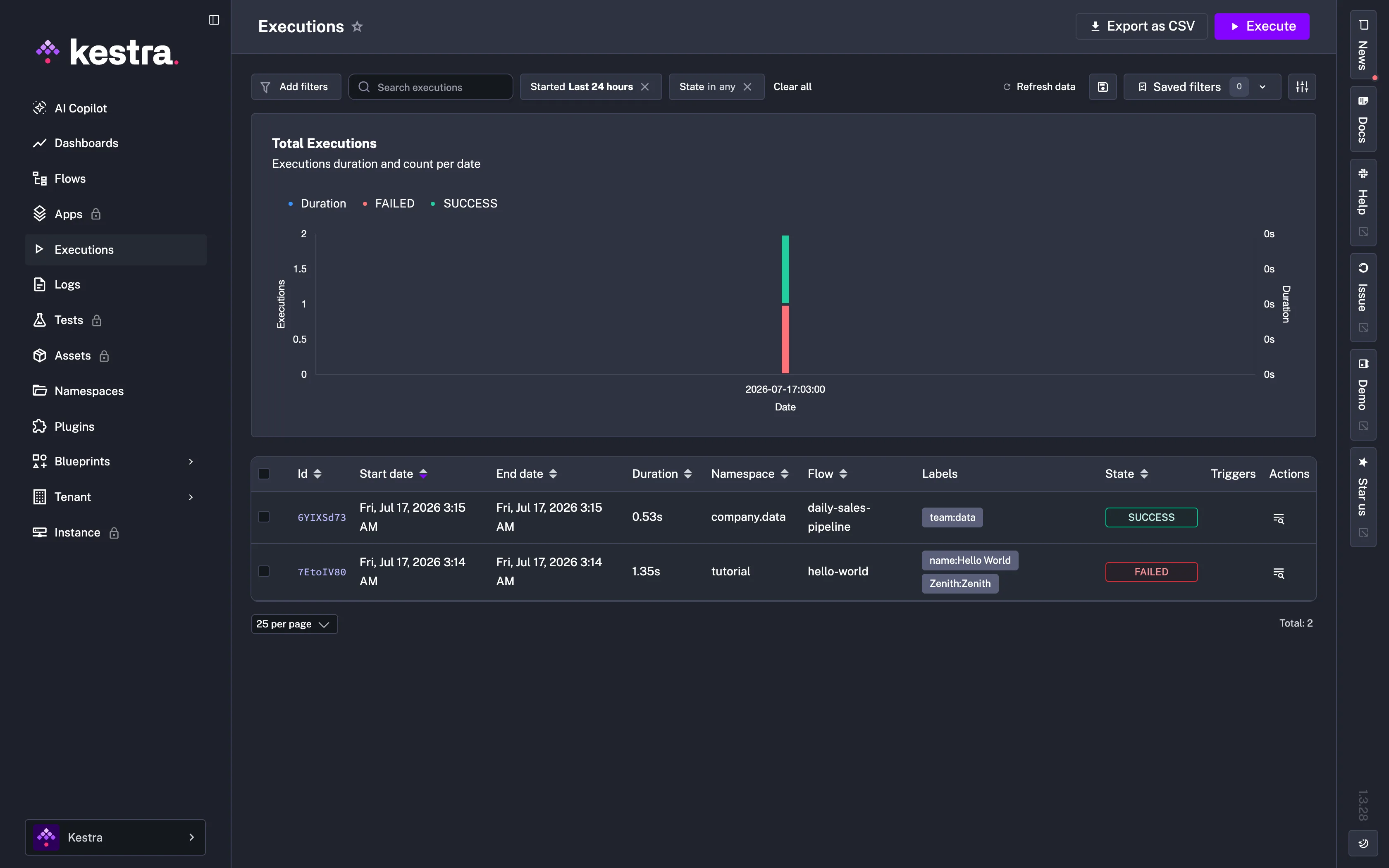
Task: Click Refresh data
Action: click(x=1039, y=87)
